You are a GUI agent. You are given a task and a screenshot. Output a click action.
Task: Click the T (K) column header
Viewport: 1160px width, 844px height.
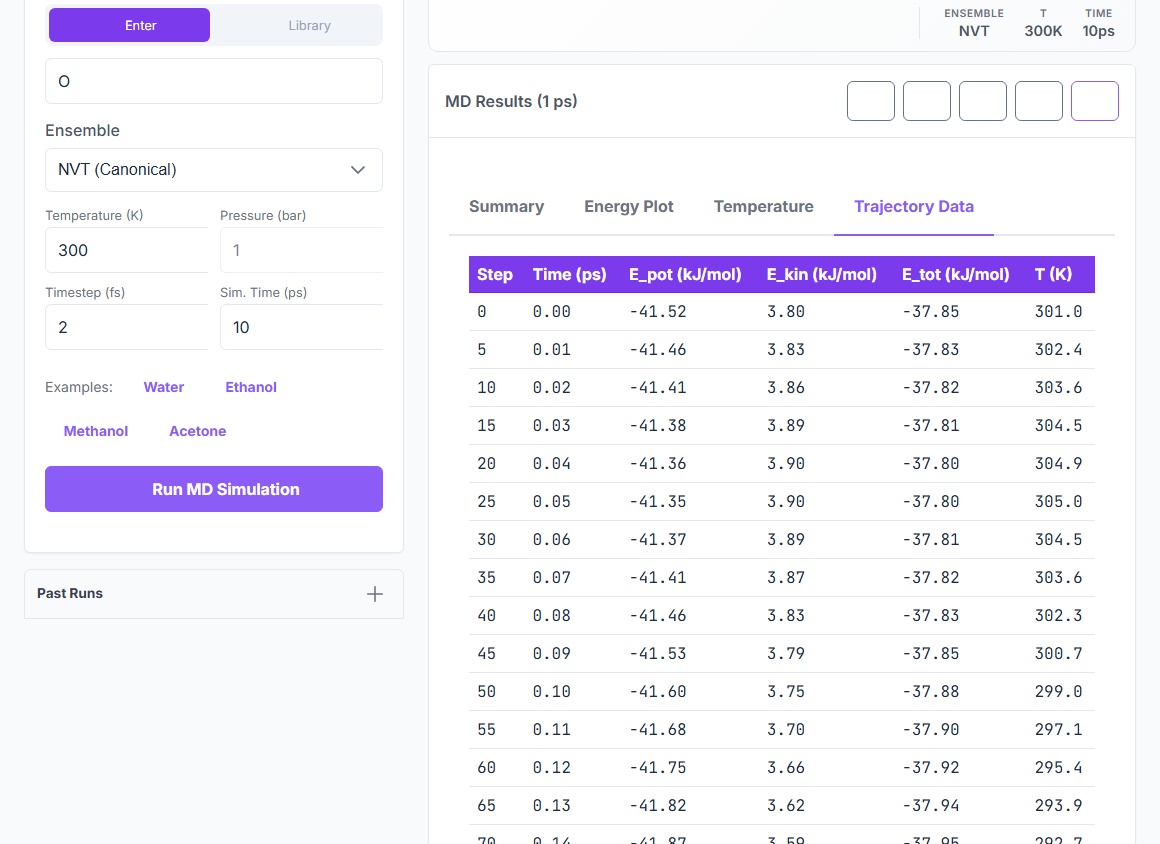coord(1053,274)
